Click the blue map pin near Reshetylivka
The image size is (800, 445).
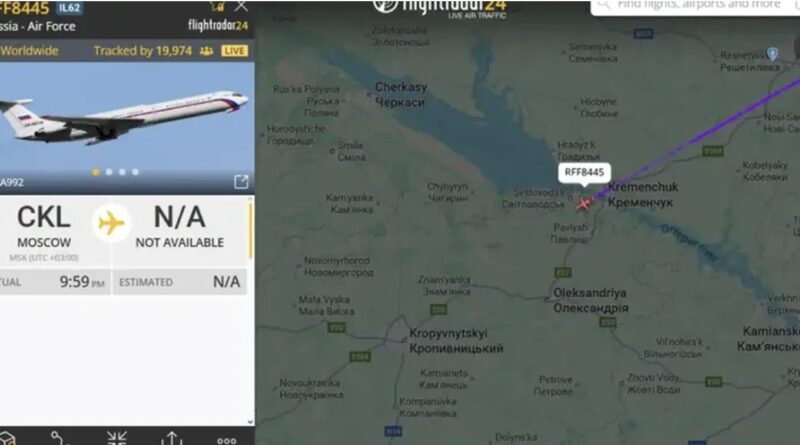tap(772, 54)
